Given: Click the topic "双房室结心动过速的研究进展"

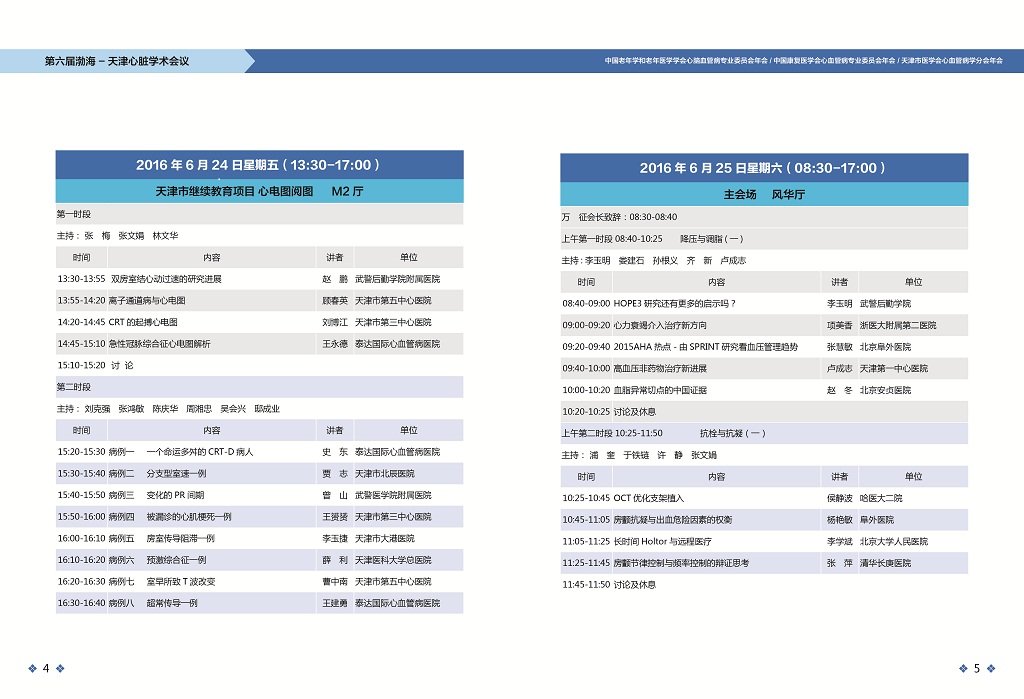Looking at the screenshot, I should [x=166, y=279].
